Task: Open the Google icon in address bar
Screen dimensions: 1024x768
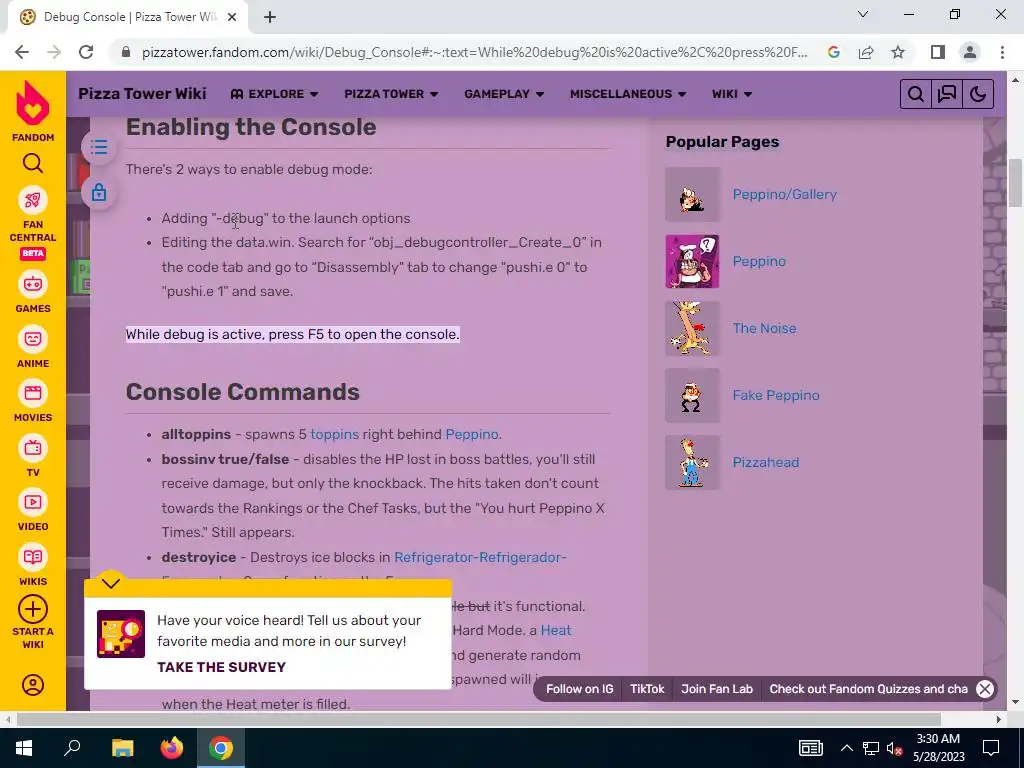Action: coord(834,52)
